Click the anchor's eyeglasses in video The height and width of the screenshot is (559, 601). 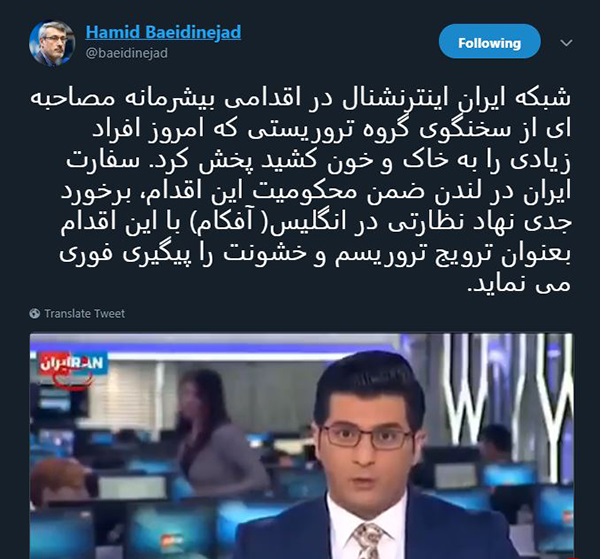tap(368, 437)
